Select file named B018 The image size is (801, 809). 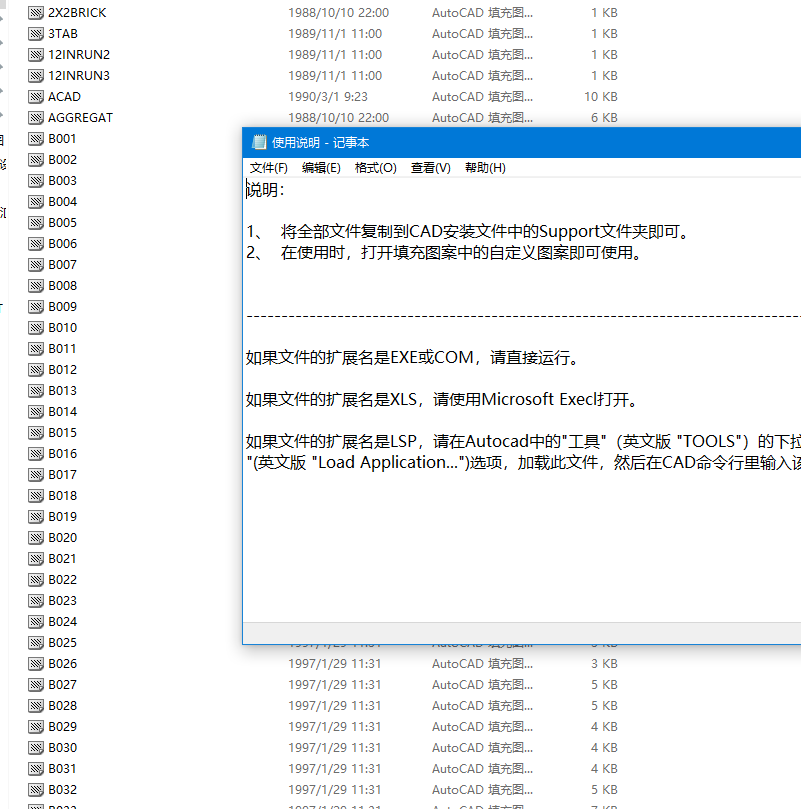62,496
